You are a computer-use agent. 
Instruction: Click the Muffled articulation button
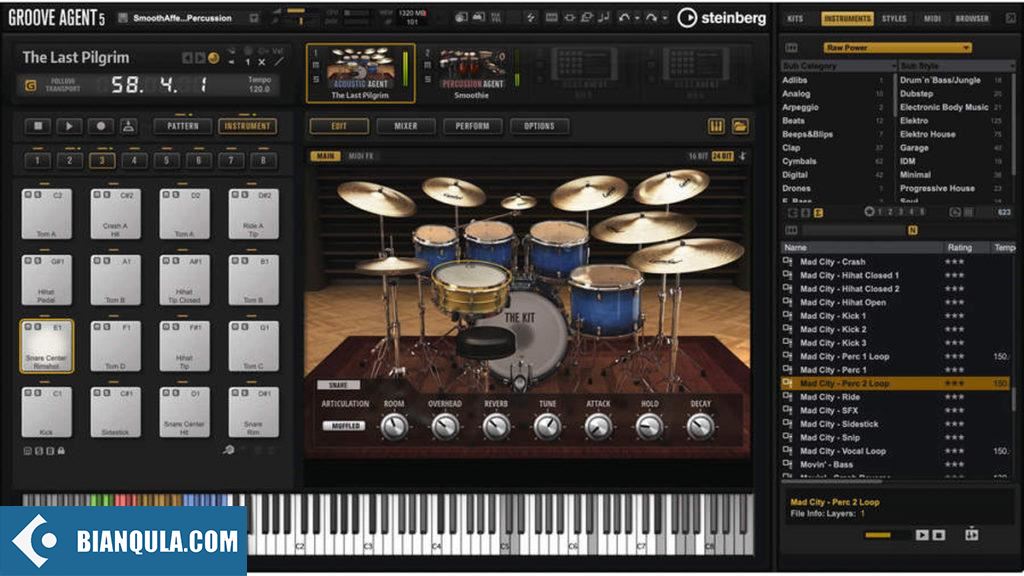345,426
